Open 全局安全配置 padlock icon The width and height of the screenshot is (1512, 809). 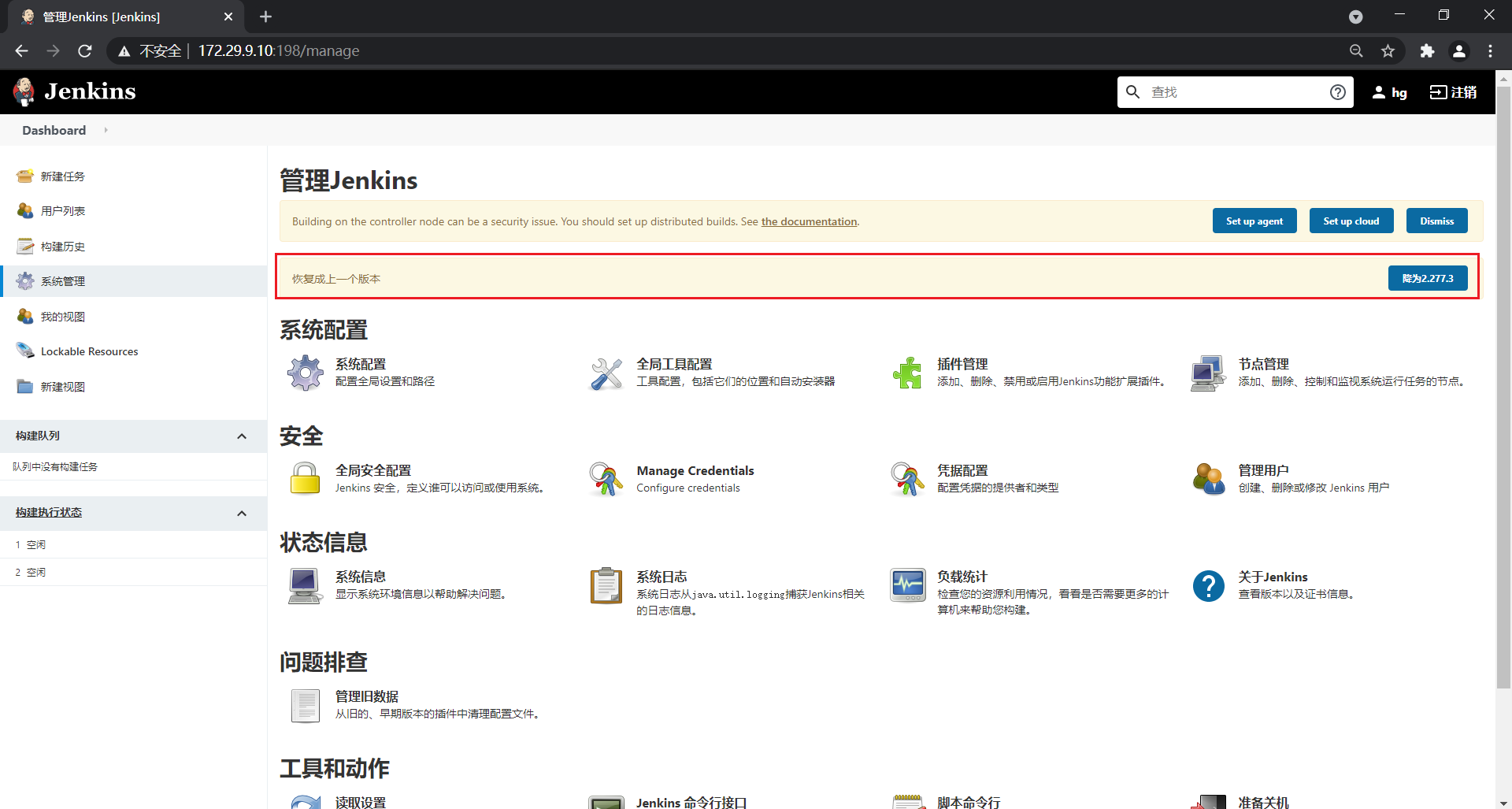coord(305,478)
